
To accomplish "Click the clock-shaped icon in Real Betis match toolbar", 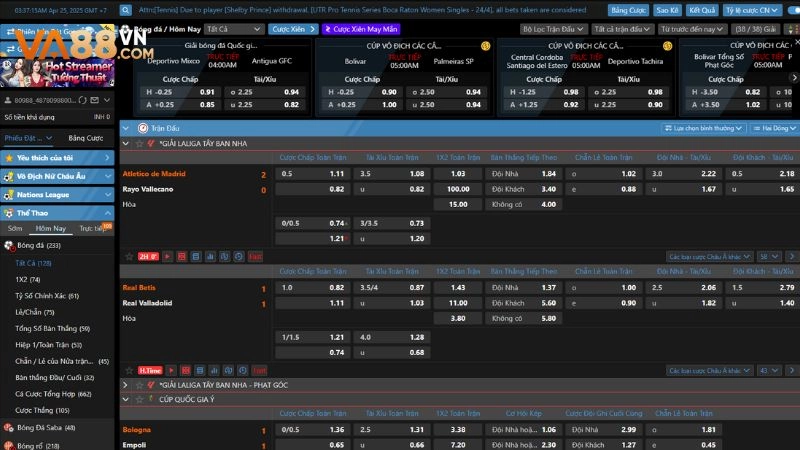I will click(x=243, y=370).
